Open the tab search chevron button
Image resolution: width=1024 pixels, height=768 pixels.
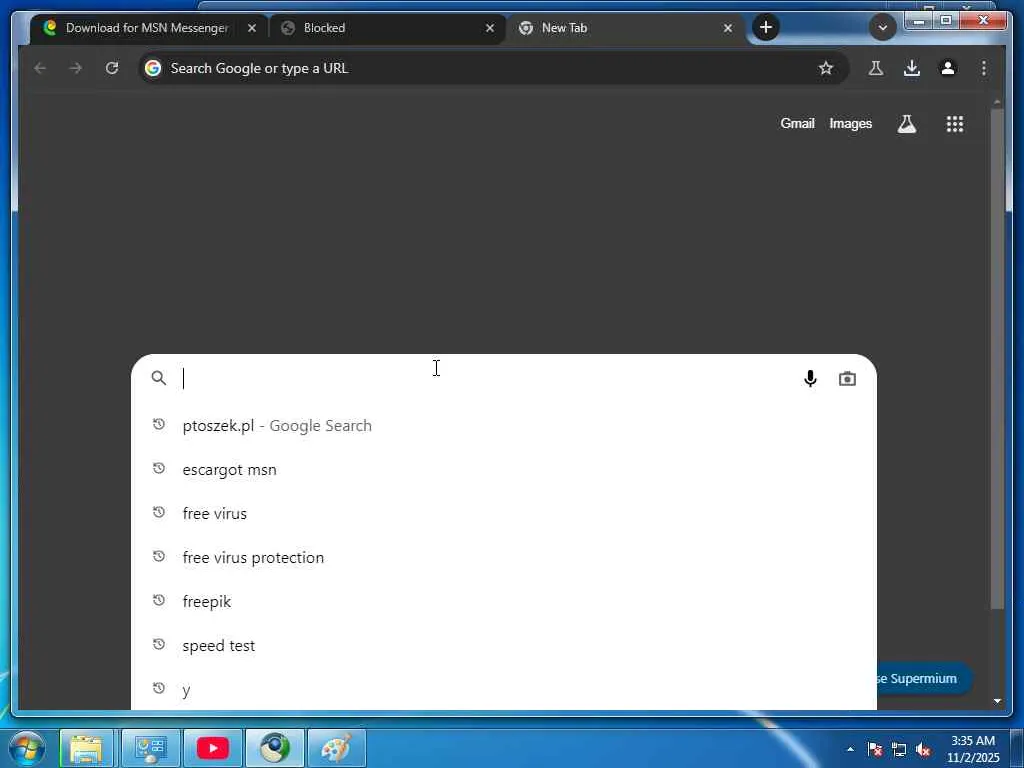[x=882, y=27]
